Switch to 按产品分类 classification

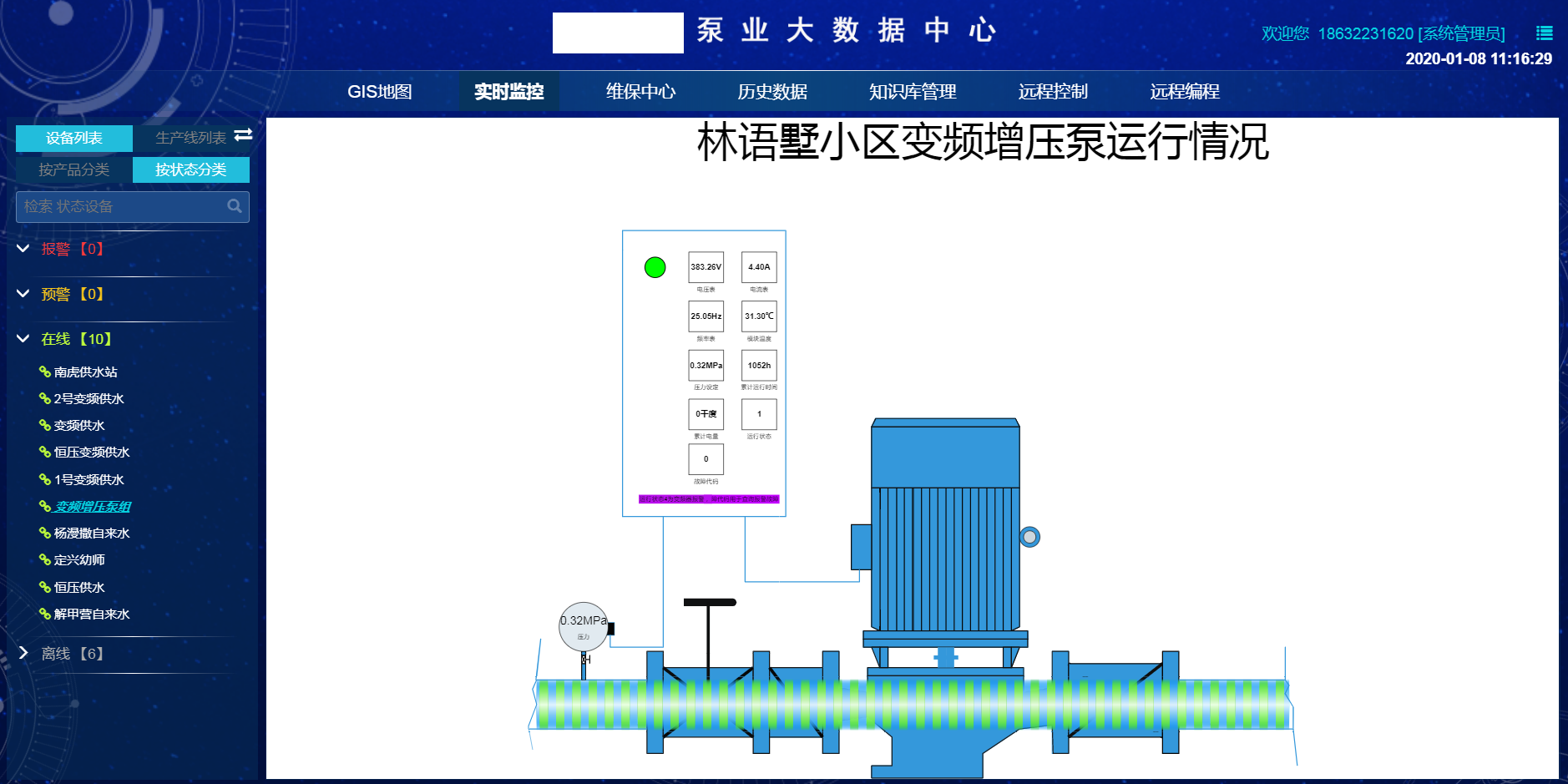click(74, 169)
